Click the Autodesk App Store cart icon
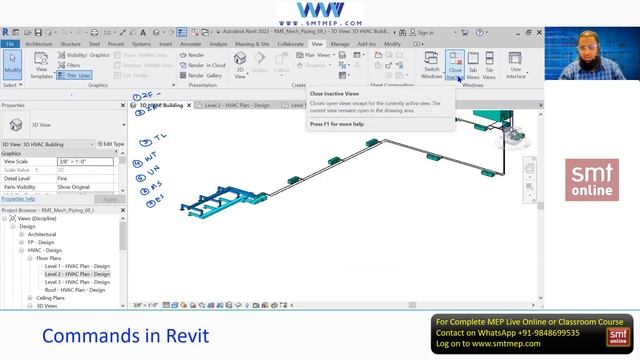This screenshot has width=640, height=360. point(464,33)
